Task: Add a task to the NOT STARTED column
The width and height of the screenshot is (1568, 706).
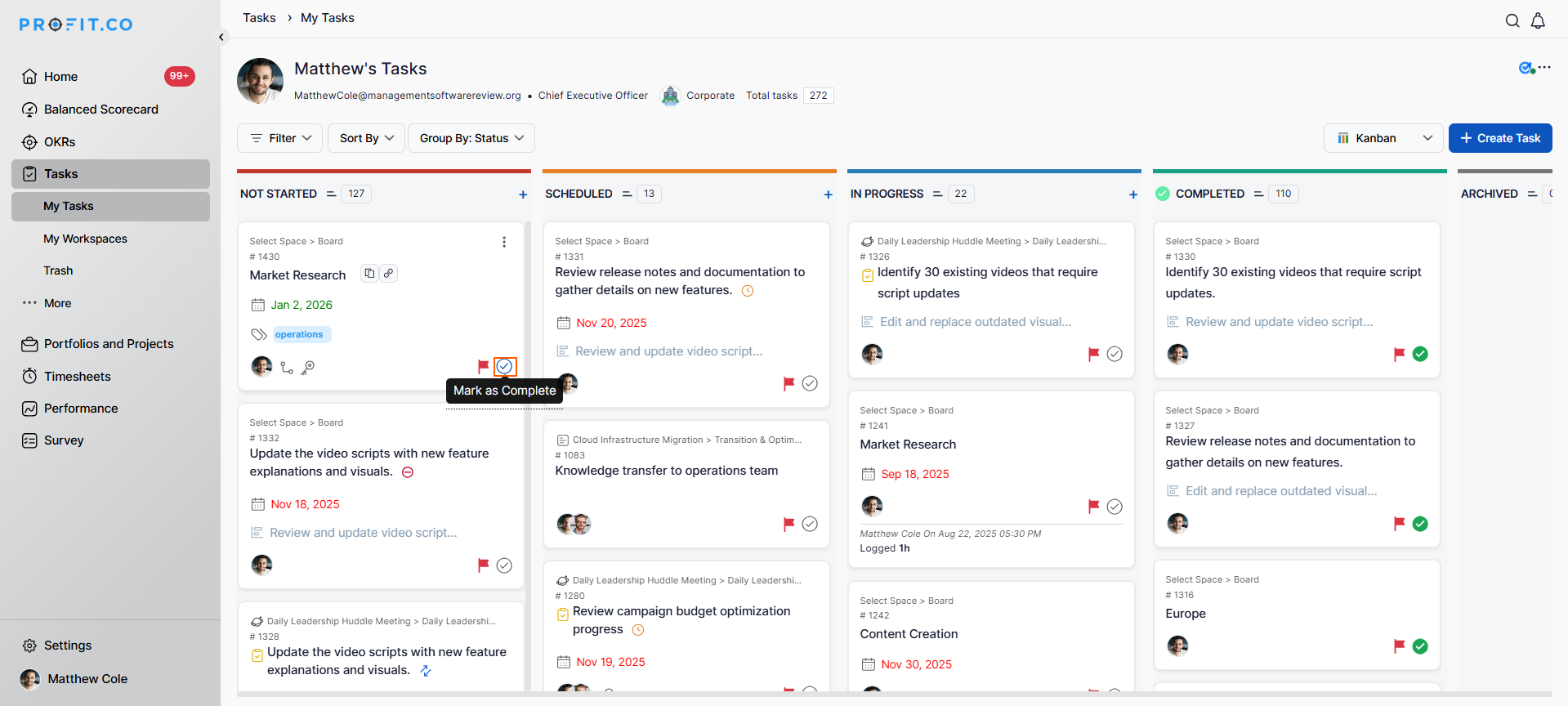Action: point(523,194)
